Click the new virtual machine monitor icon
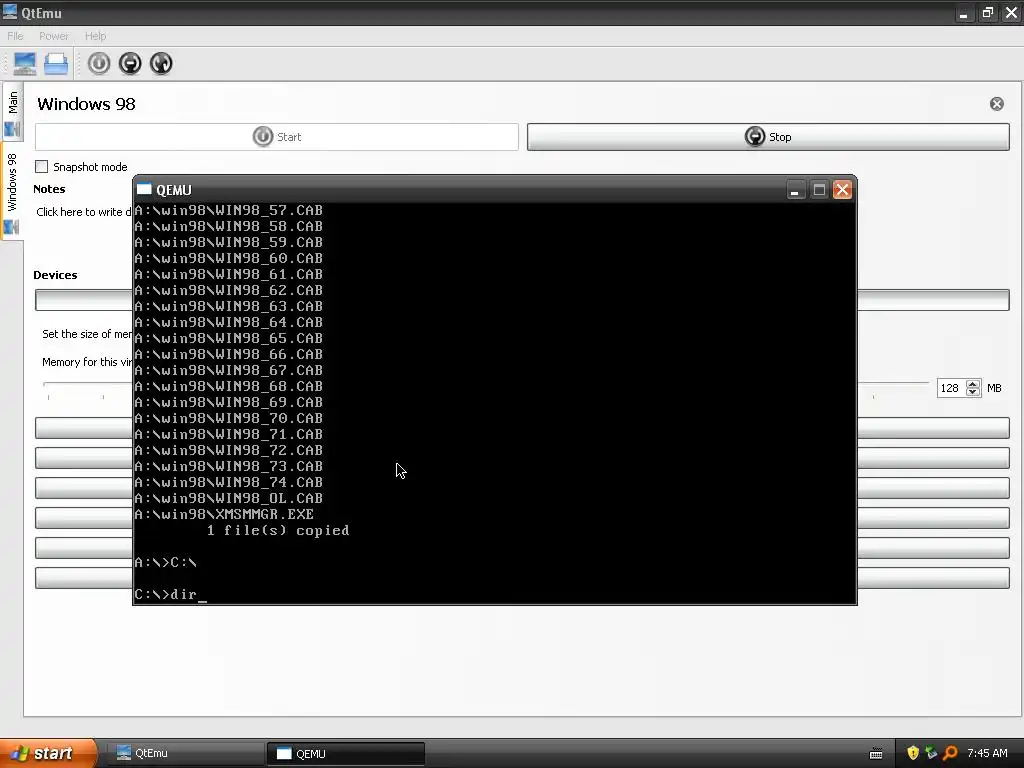The image size is (1024, 768). (25, 63)
